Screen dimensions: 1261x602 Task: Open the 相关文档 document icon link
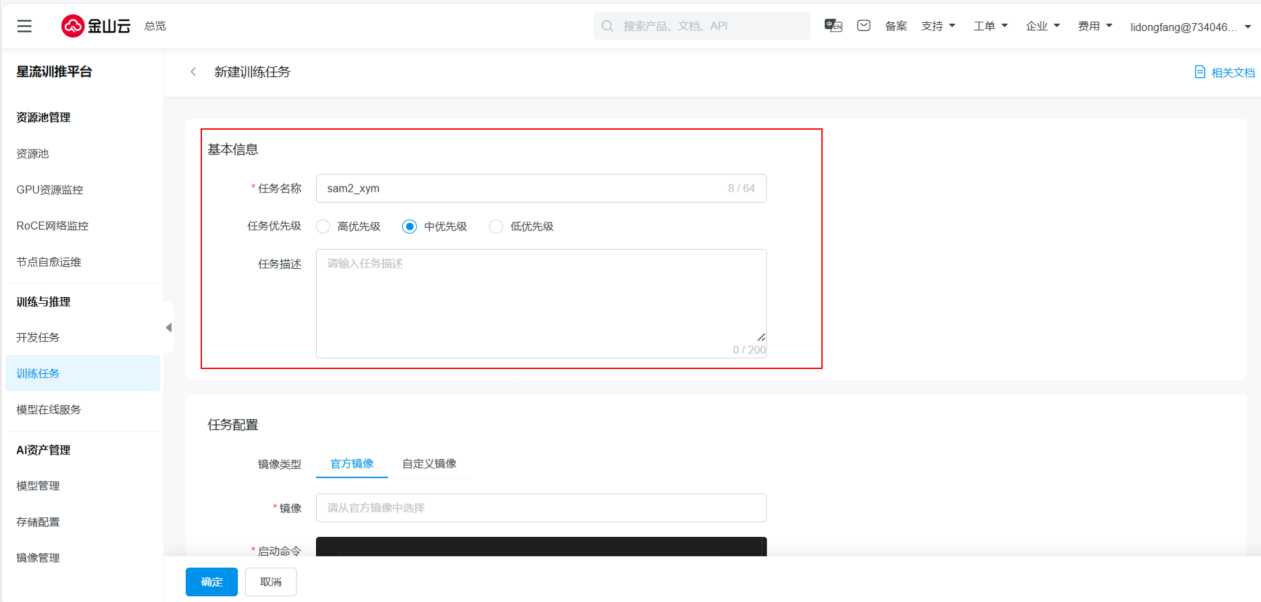pyautogui.click(x=1200, y=72)
